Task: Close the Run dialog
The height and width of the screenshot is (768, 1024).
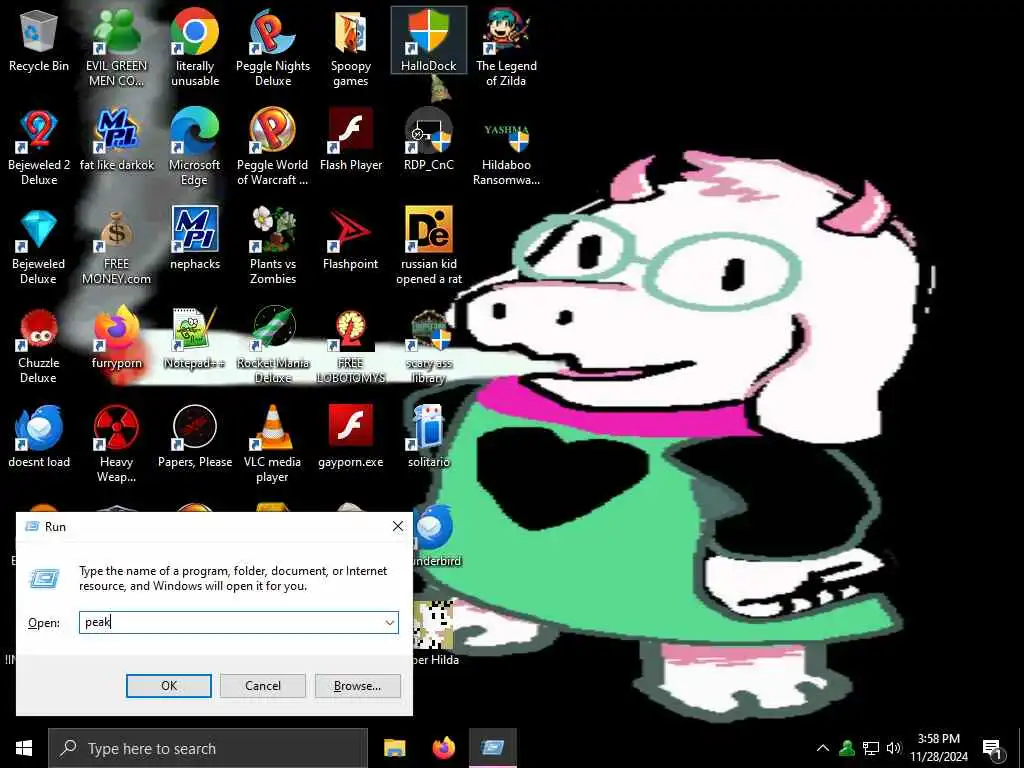Action: tap(398, 526)
